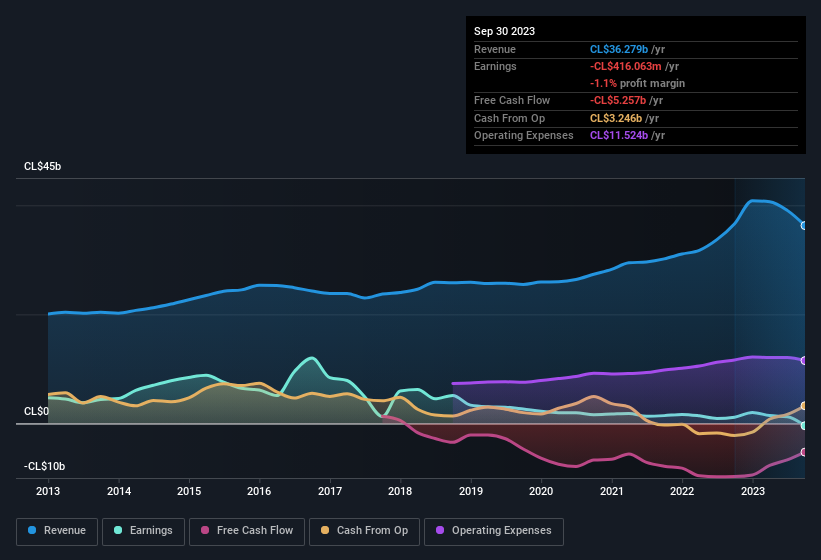Click the -CL$10b y-axis label
Viewport: 821px width, 560px height.
tap(45, 466)
